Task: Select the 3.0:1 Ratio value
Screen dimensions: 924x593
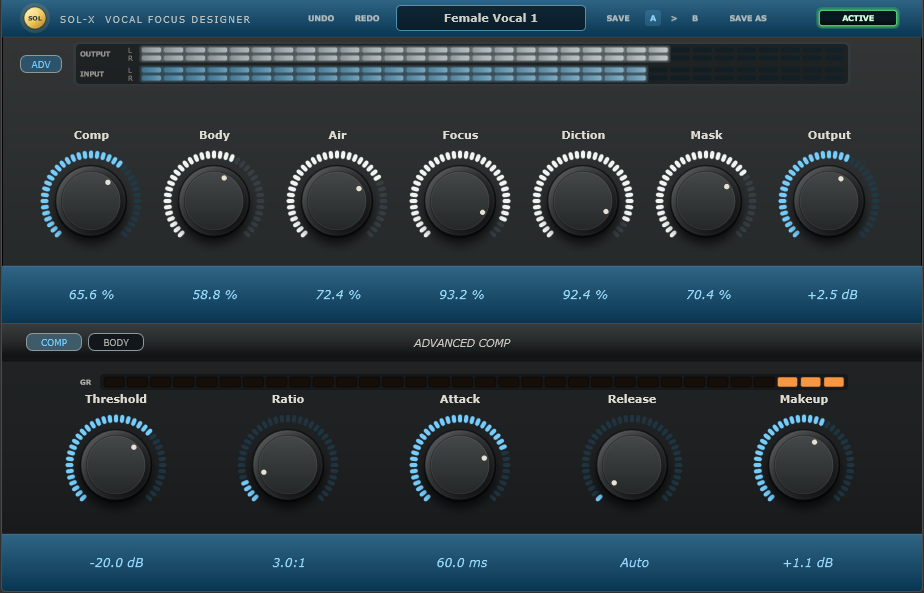Action: [x=289, y=563]
